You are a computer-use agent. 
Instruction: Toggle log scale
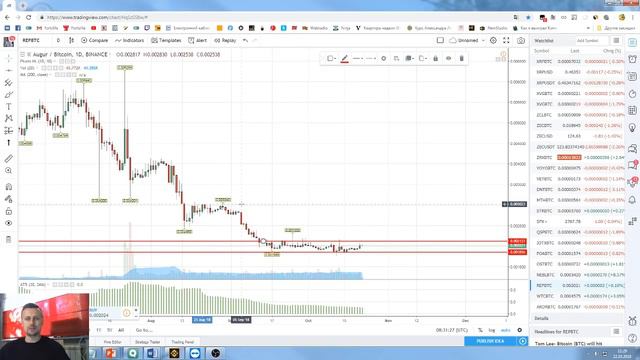tap(492, 330)
